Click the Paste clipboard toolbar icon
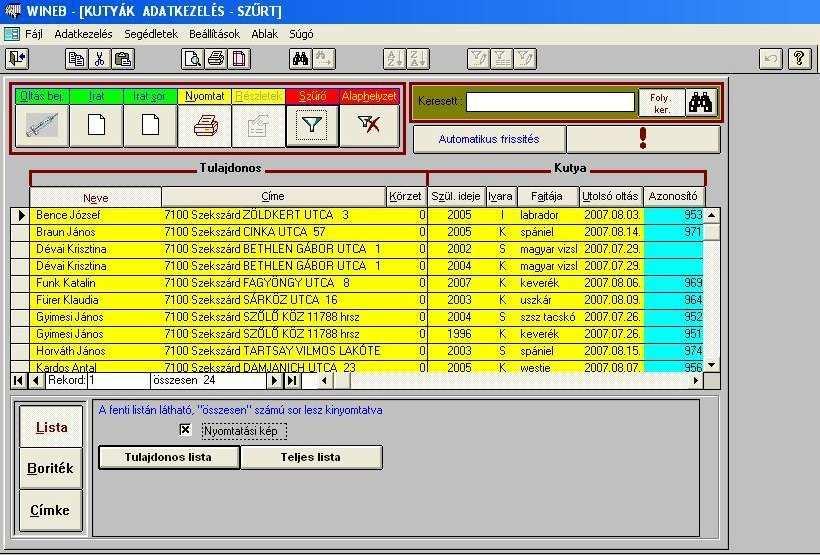The image size is (820, 555). (x=122, y=59)
